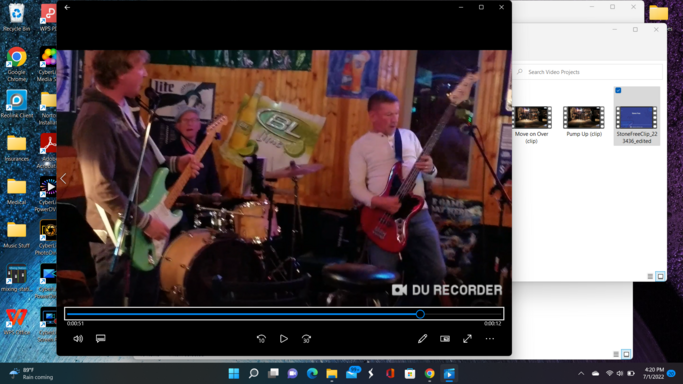The width and height of the screenshot is (683, 384).
Task: Mute the video volume speaker icon
Action: [78, 338]
